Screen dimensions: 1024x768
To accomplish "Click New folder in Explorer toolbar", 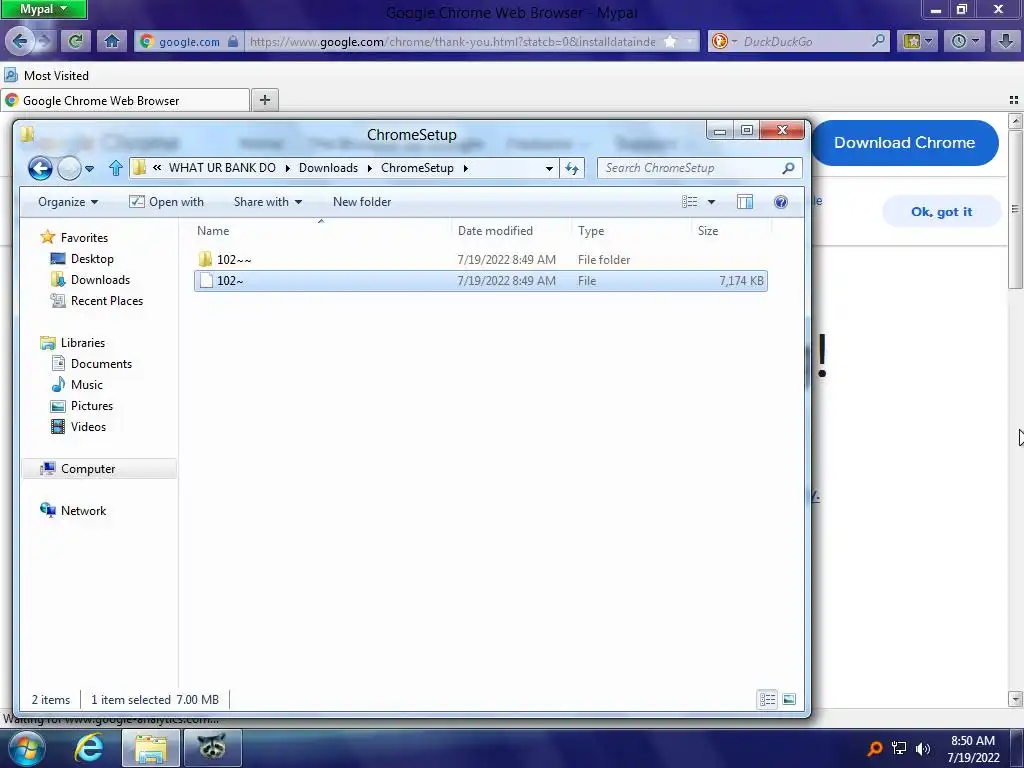I will click(362, 202).
